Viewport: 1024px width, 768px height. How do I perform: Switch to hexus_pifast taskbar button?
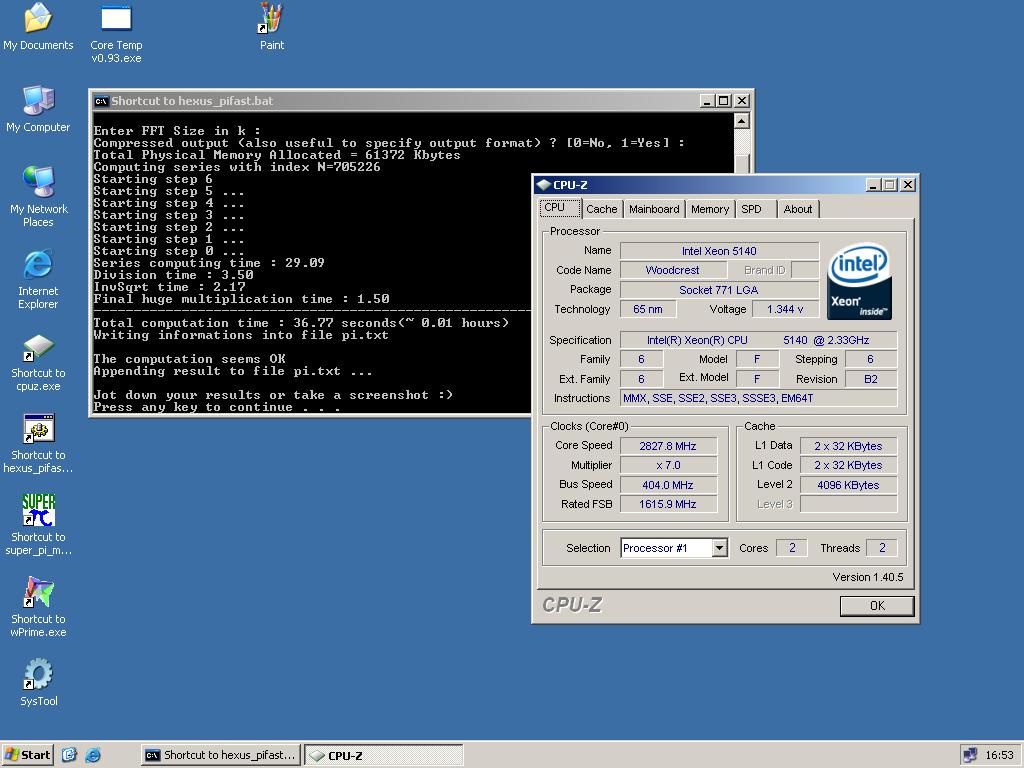(221, 755)
